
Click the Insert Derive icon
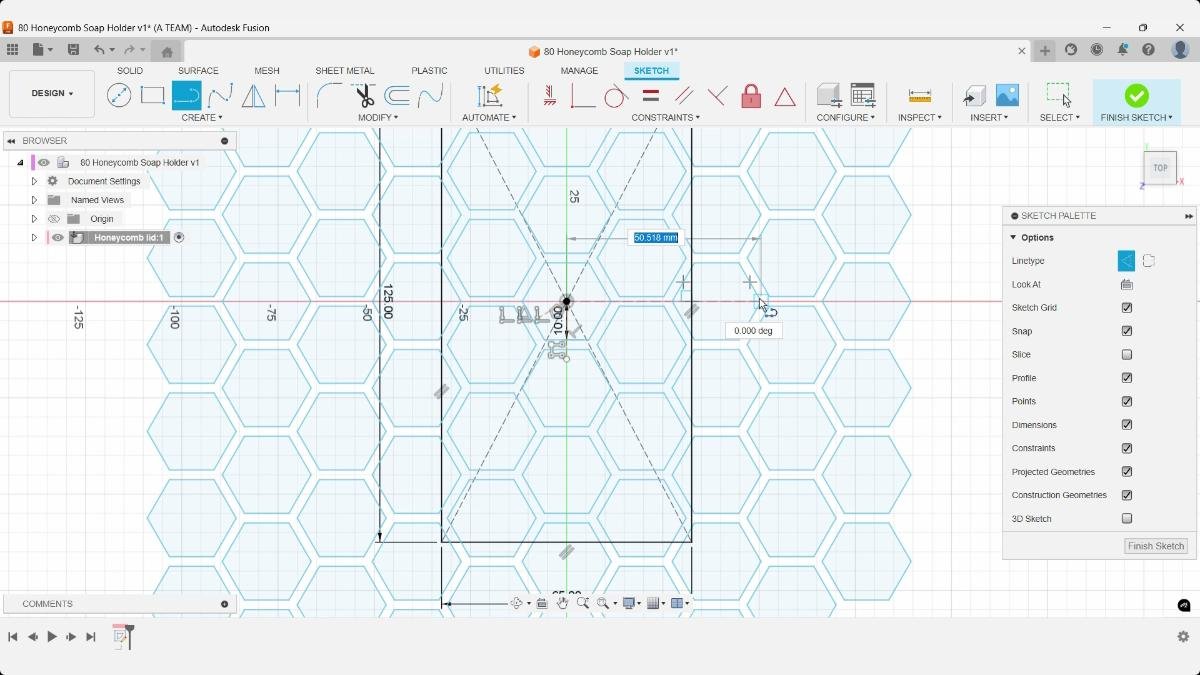coord(973,96)
